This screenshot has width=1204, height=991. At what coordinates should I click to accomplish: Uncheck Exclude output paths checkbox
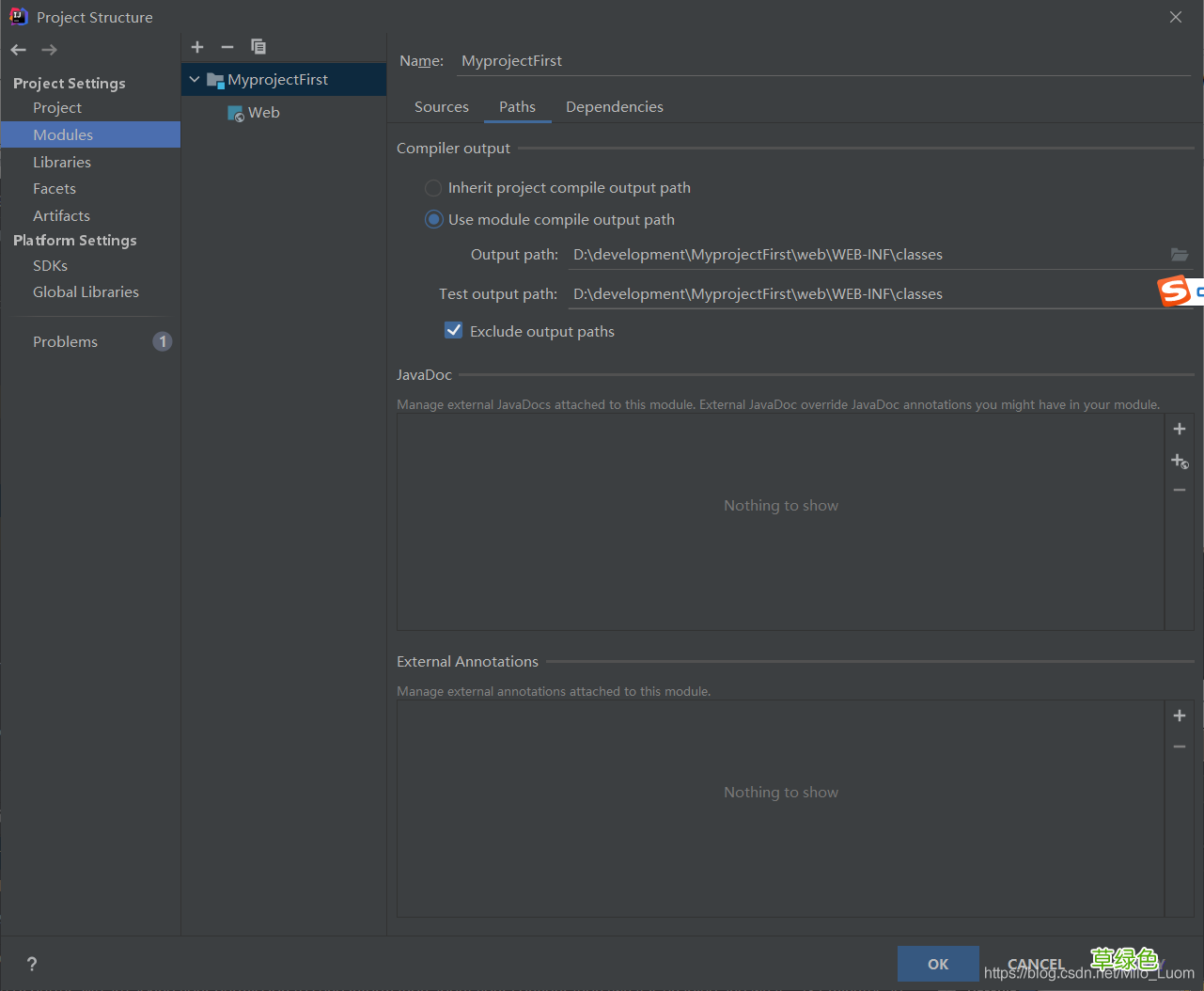point(454,331)
